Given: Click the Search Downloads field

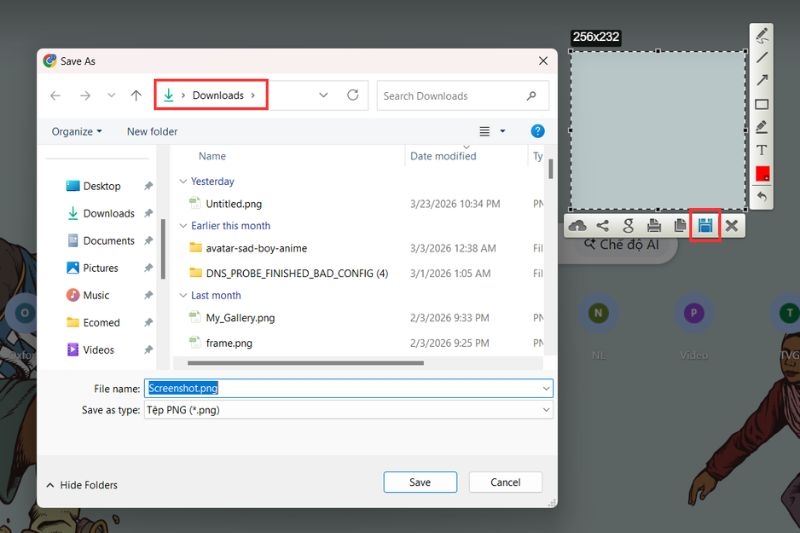Looking at the screenshot, I should click(x=463, y=96).
